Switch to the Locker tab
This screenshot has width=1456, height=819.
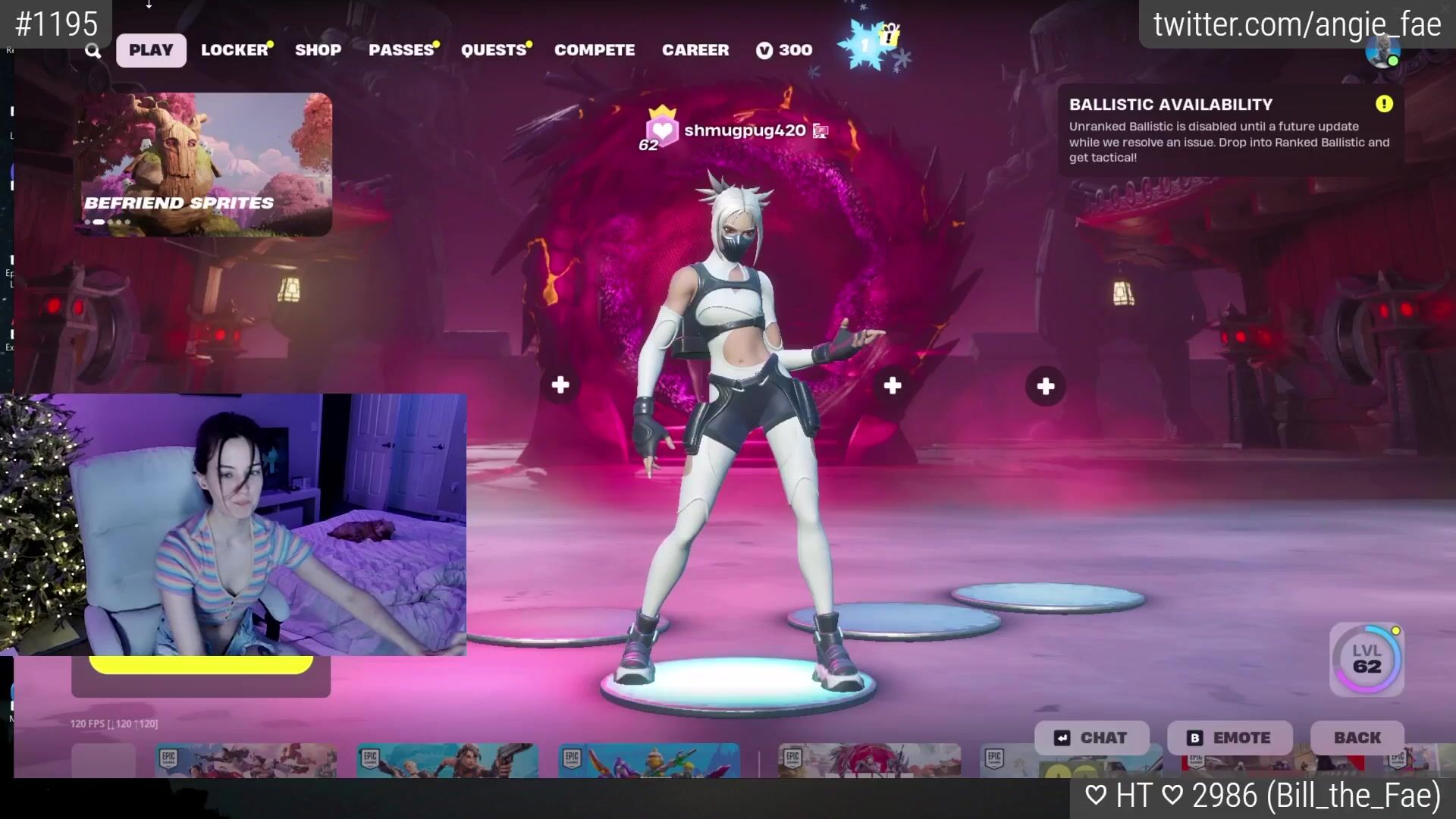(x=235, y=50)
